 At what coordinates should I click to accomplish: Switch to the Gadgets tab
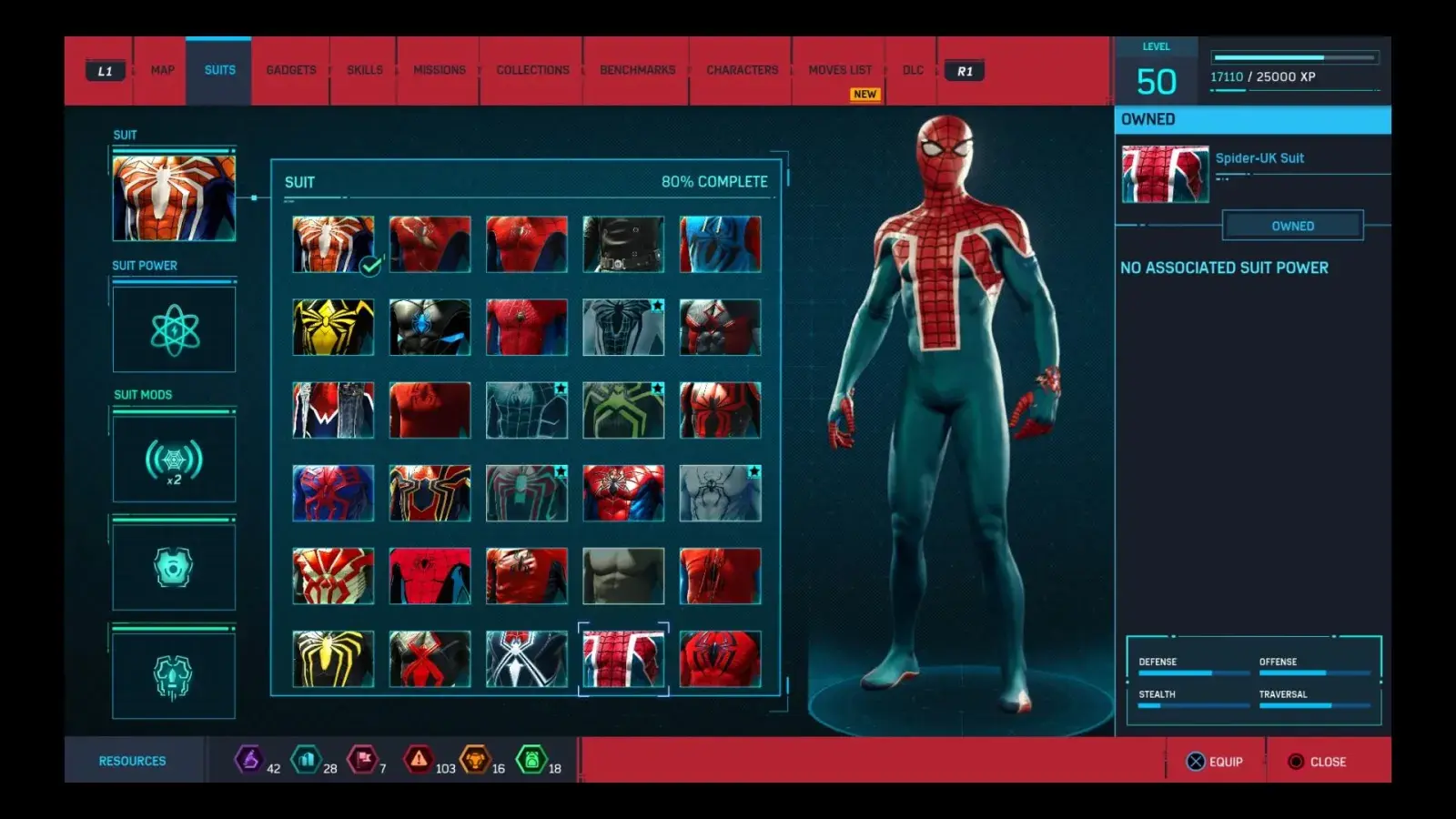[x=289, y=70]
